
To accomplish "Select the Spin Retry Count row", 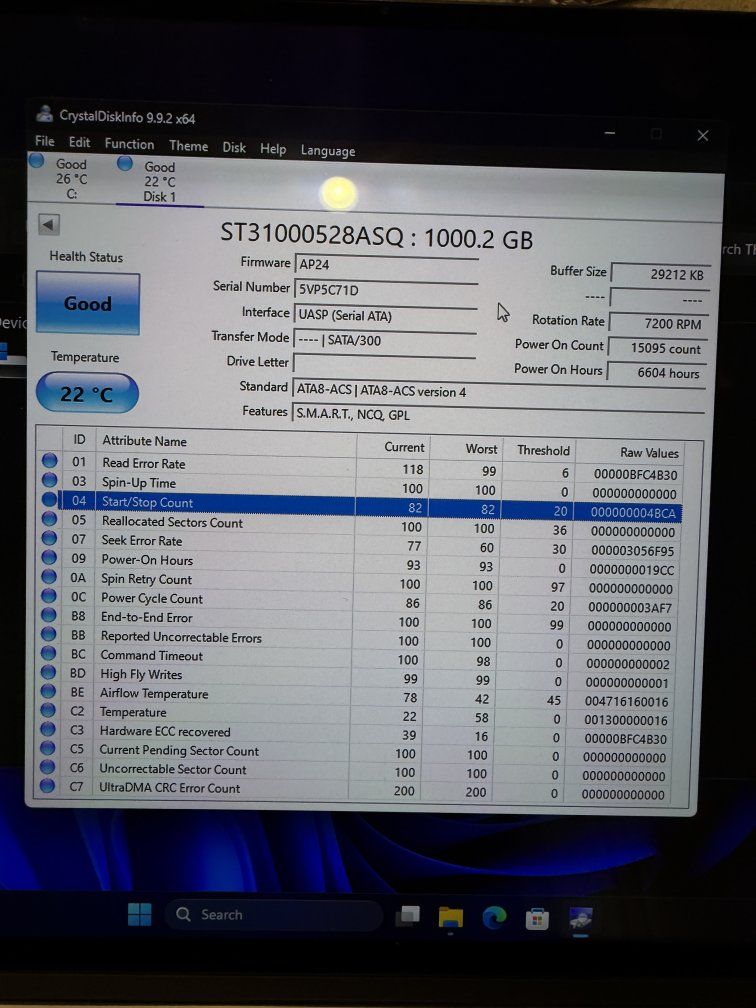I will point(357,582).
